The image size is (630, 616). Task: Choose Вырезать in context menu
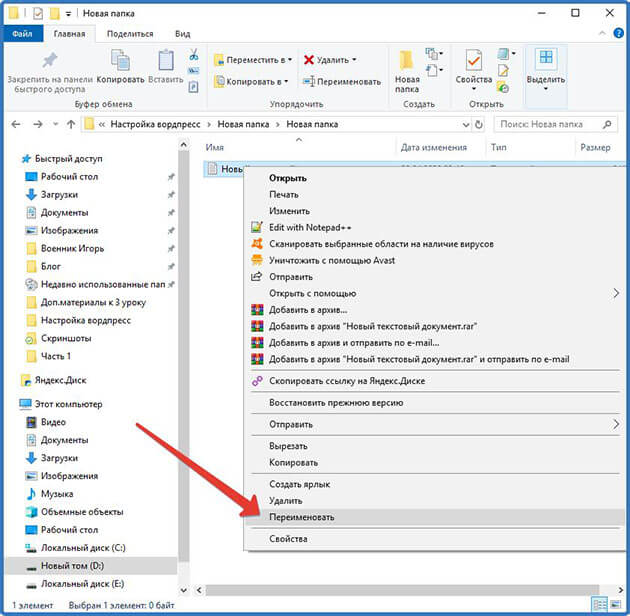point(435,446)
